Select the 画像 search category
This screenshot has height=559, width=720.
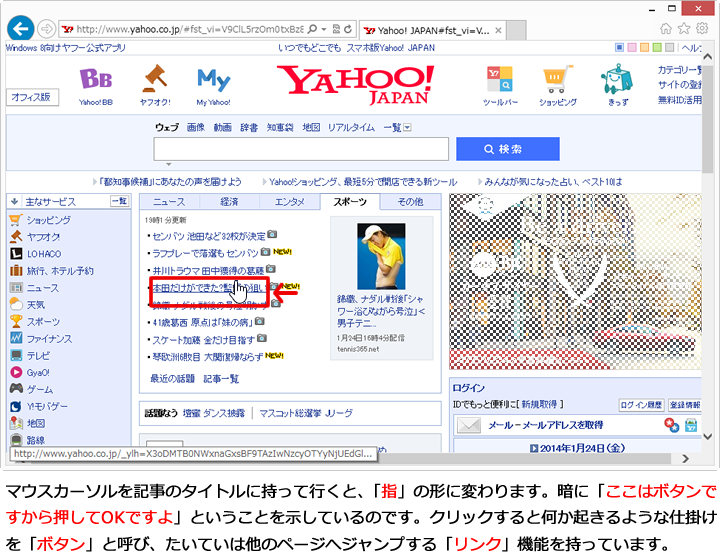196,127
